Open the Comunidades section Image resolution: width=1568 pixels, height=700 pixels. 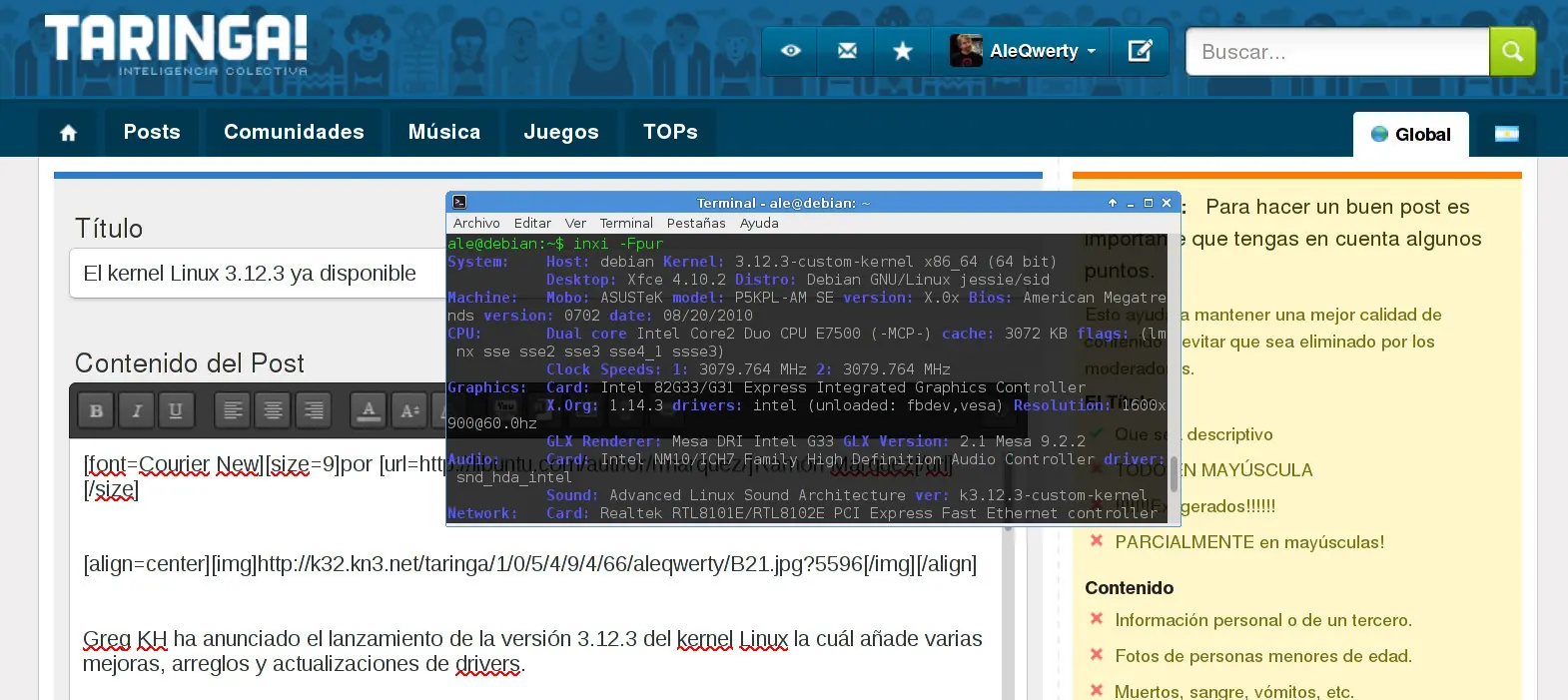[x=294, y=132]
